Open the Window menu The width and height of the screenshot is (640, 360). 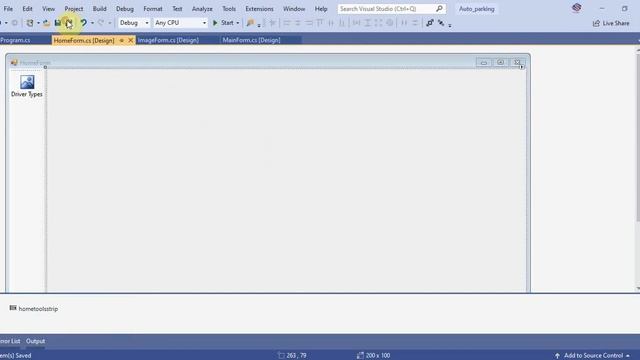pyautogui.click(x=294, y=9)
